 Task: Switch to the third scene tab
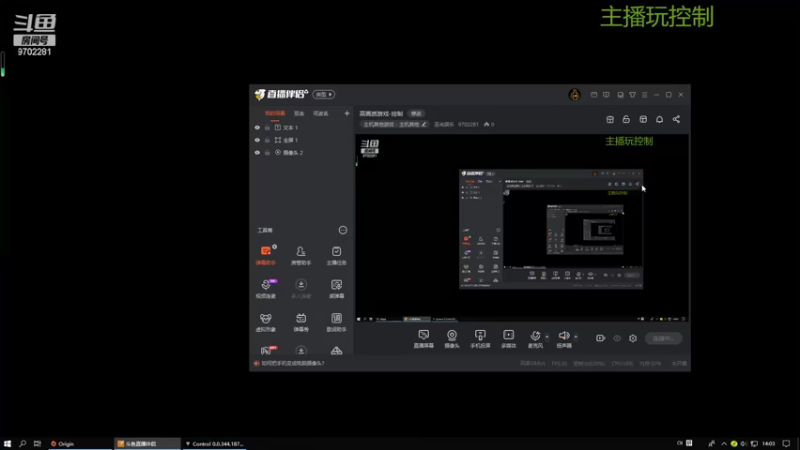click(320, 113)
